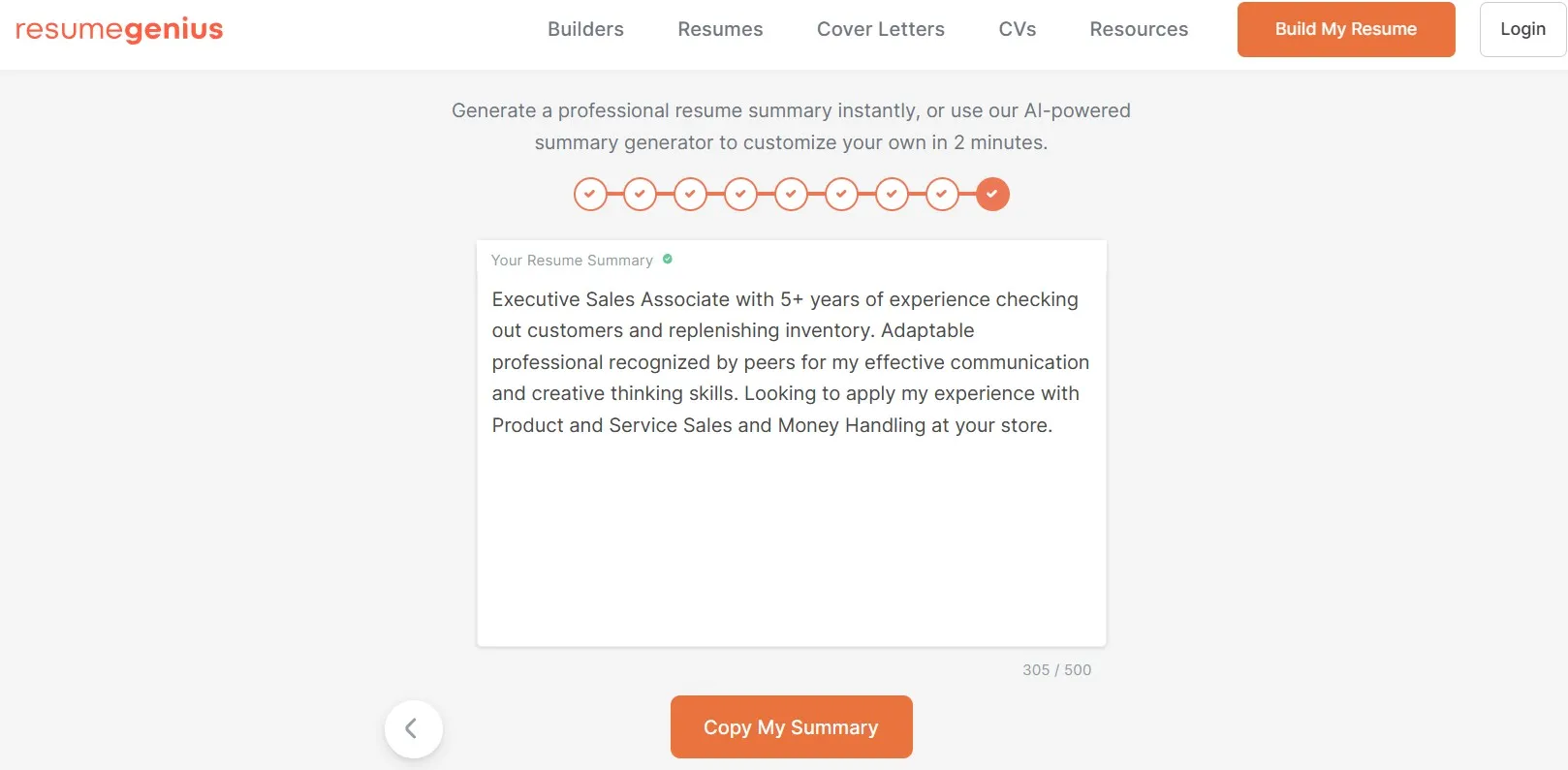Click the middle step checkmark in the stepper
The height and width of the screenshot is (770, 1568).
click(791, 194)
